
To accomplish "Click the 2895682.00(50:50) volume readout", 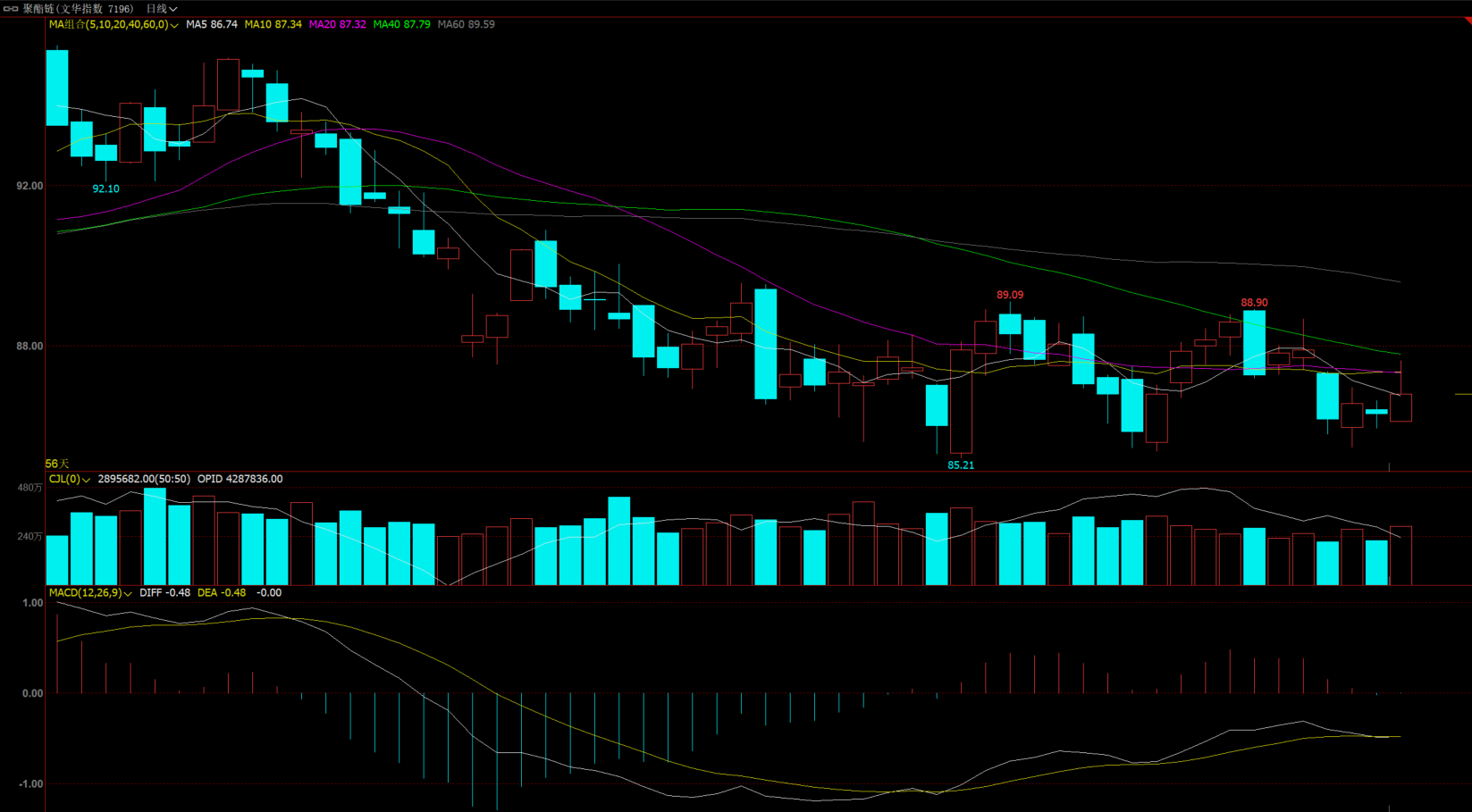I will tap(144, 480).
